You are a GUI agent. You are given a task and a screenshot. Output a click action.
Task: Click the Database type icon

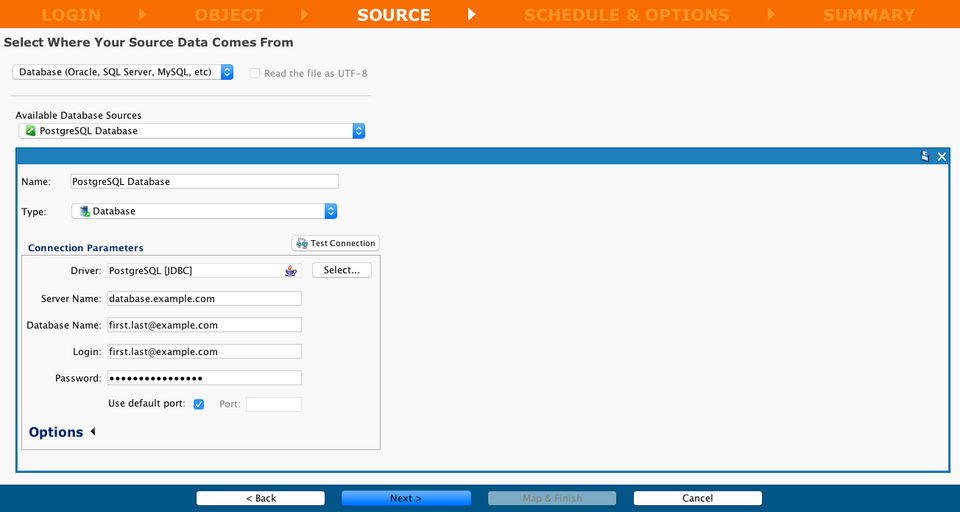84,211
